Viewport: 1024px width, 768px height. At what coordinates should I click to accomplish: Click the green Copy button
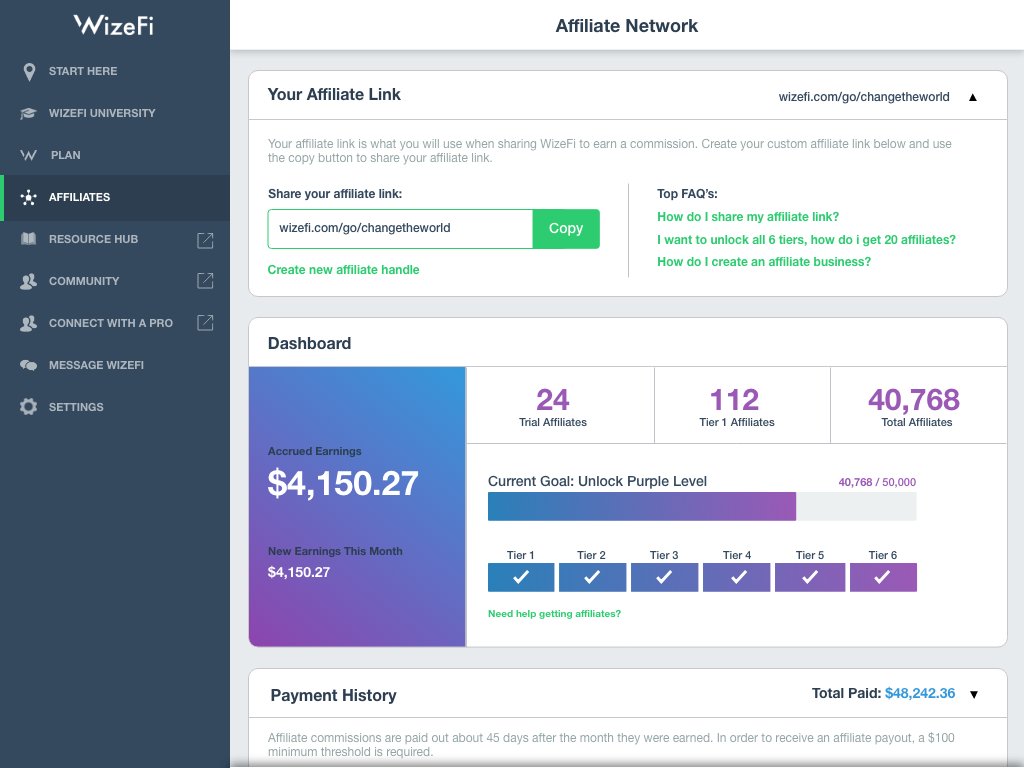coord(566,229)
